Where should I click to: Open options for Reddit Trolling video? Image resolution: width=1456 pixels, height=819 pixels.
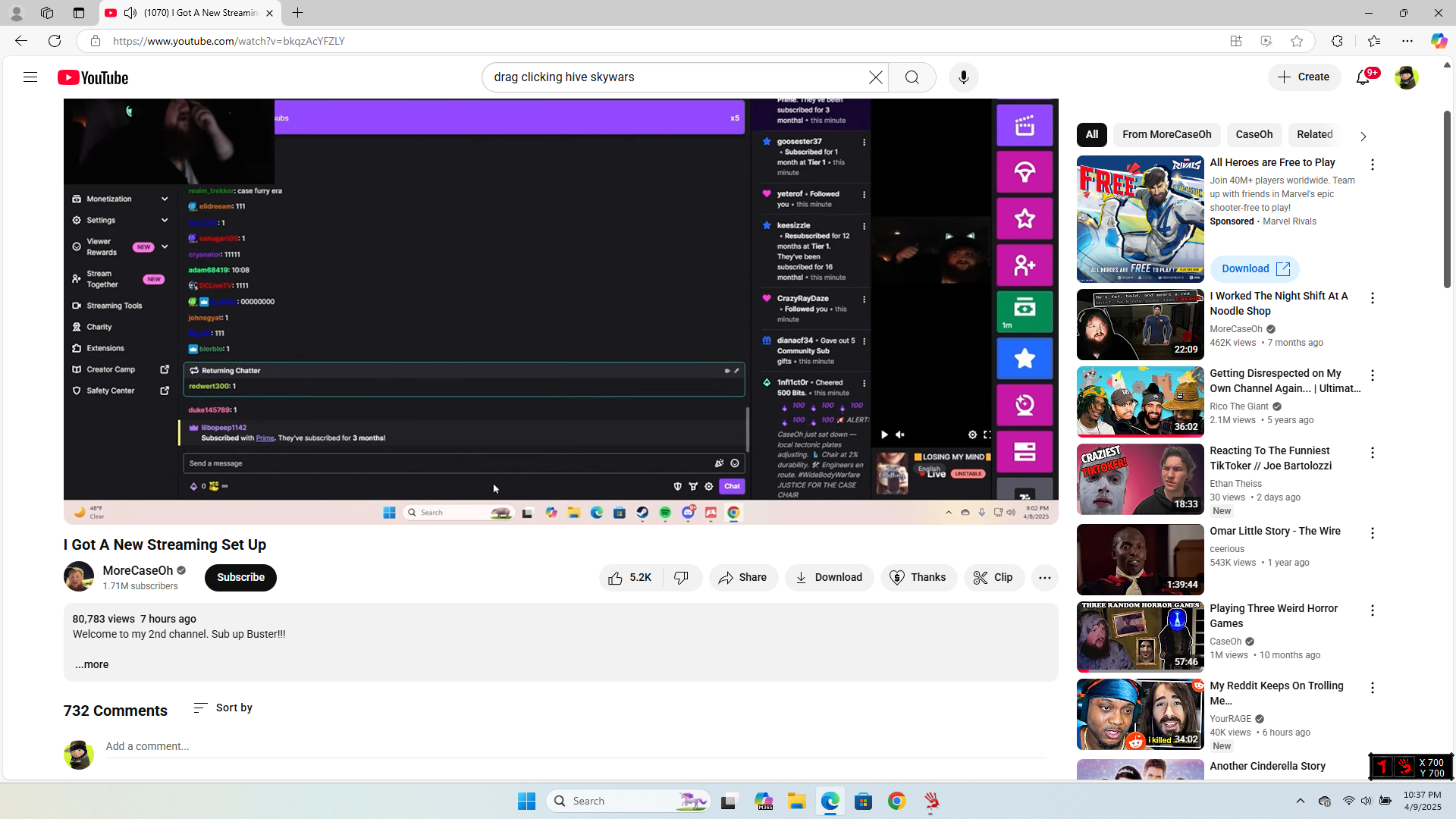(1373, 688)
